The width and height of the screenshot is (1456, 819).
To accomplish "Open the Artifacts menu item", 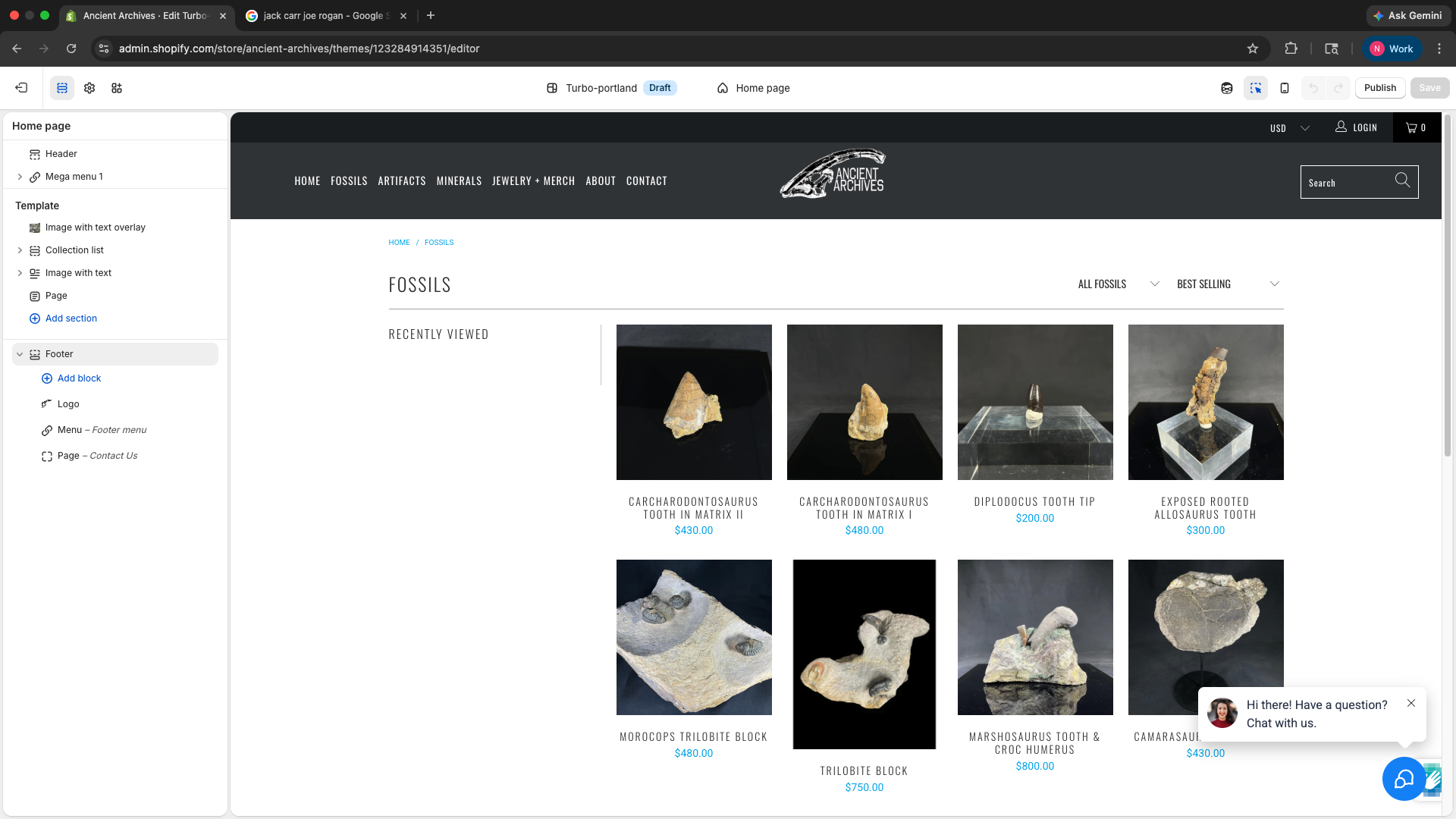I will click(x=401, y=180).
